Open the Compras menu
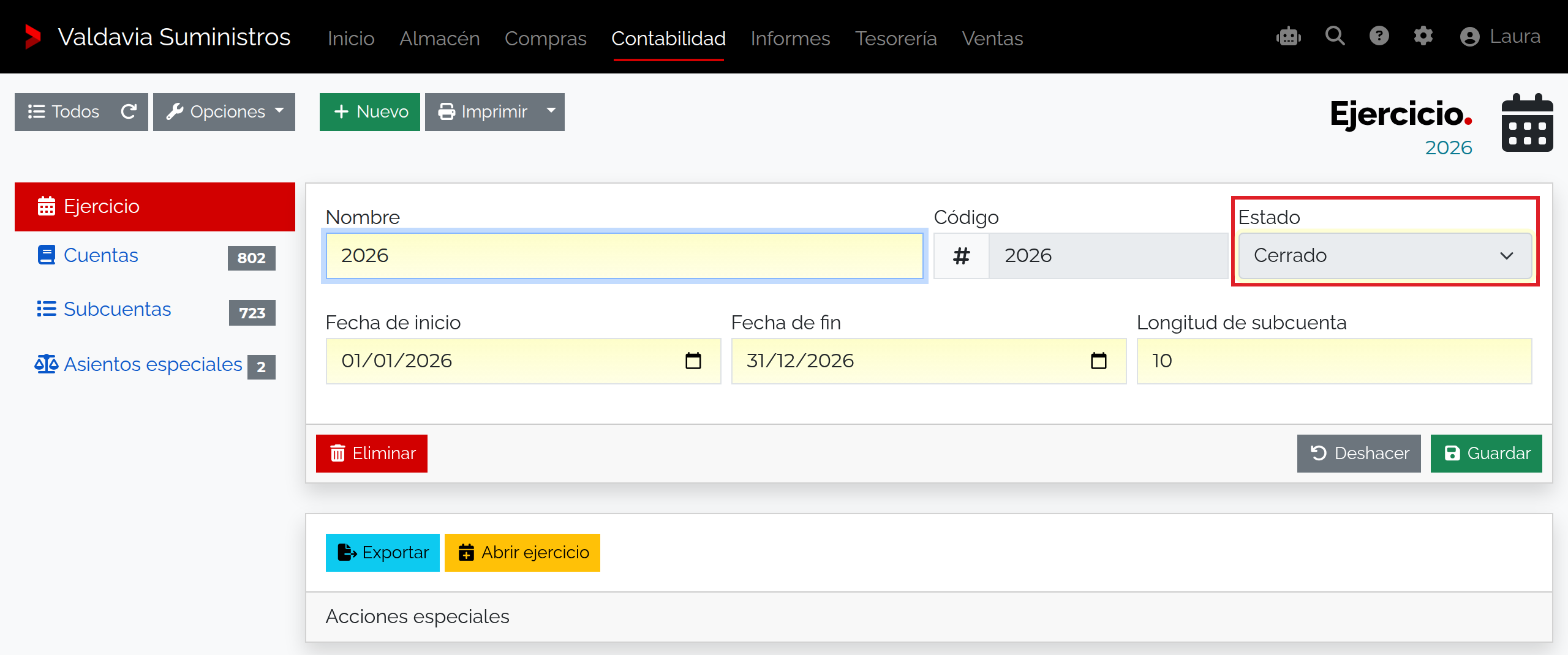The image size is (1568, 655). 546,39
